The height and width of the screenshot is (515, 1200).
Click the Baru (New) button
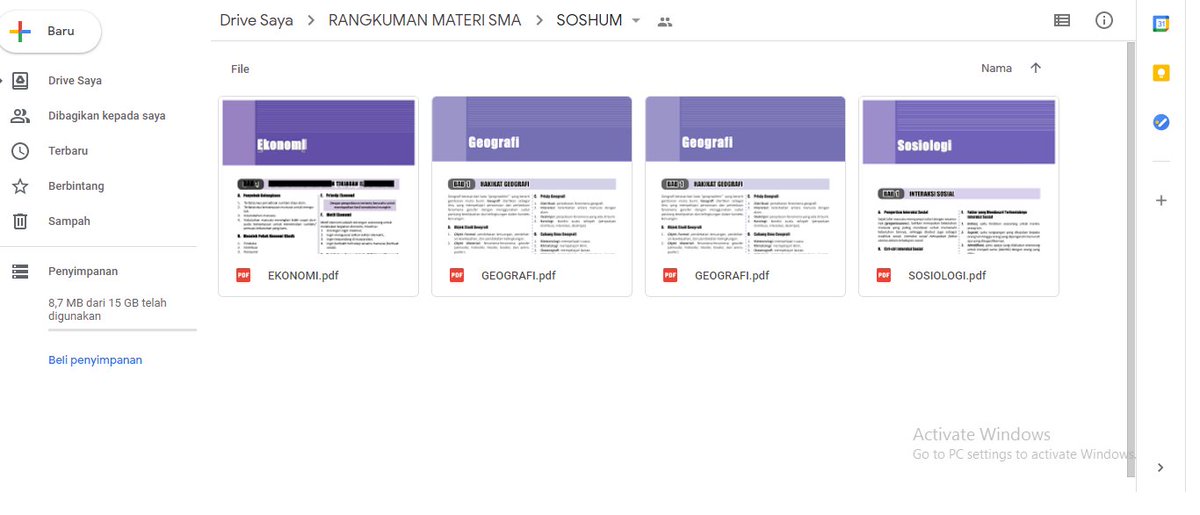50,32
